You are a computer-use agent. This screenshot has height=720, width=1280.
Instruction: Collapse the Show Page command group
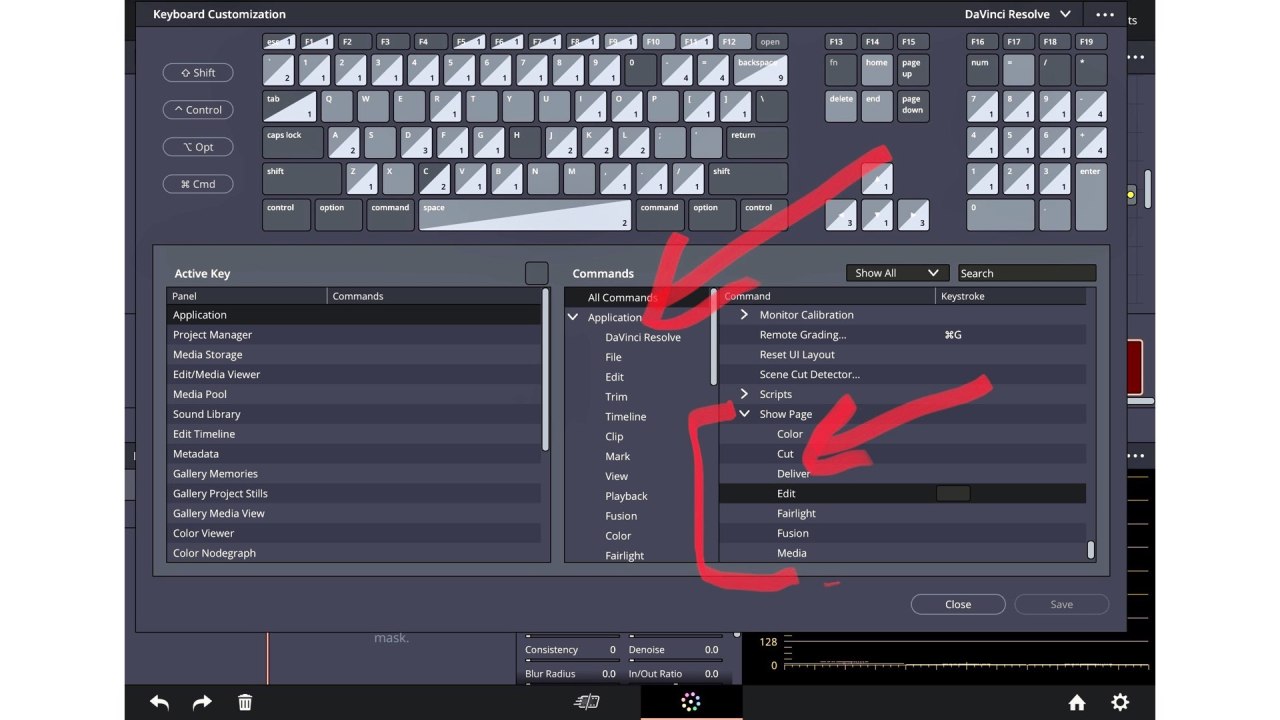click(744, 414)
